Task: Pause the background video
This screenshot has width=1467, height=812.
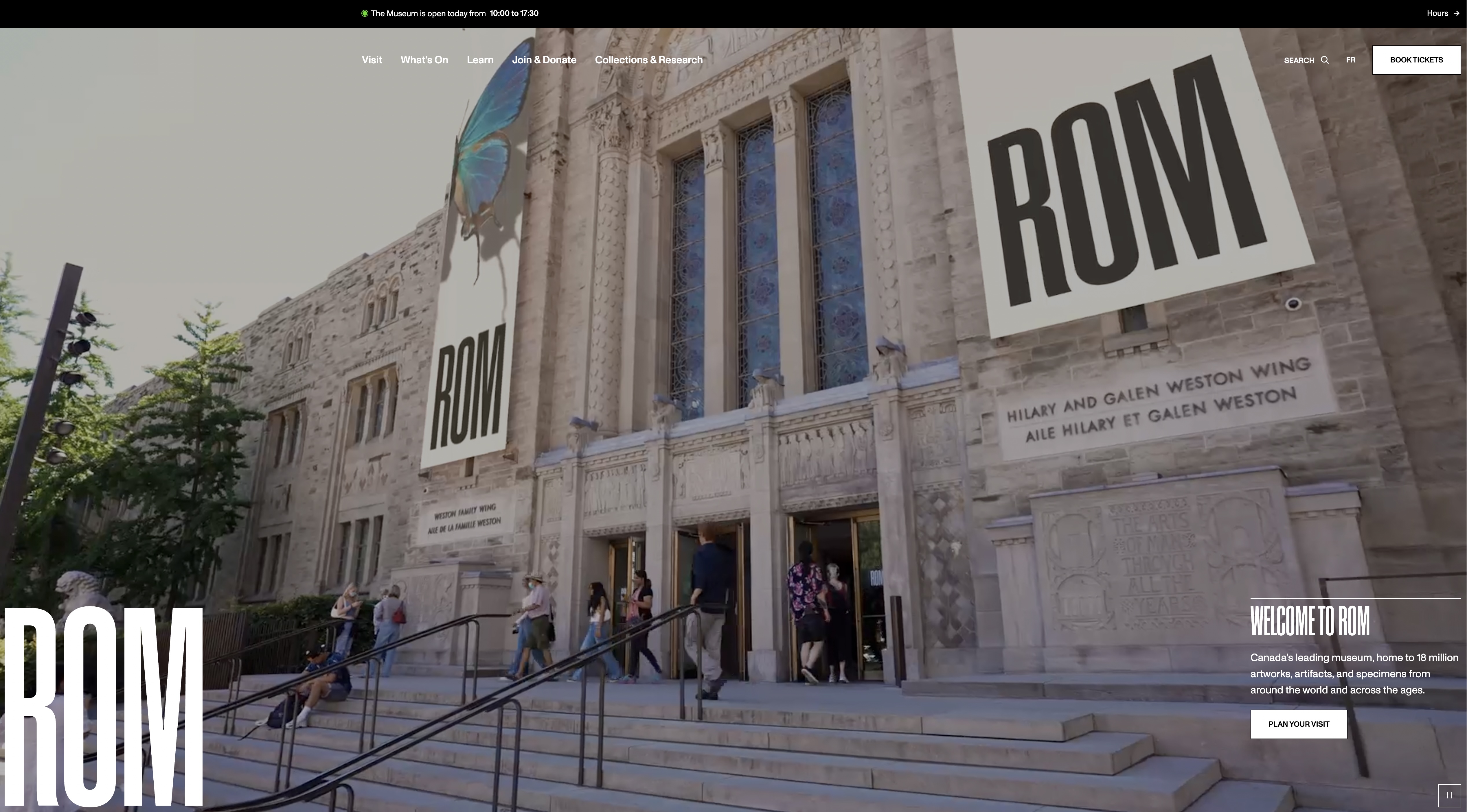Action: 1449,795
